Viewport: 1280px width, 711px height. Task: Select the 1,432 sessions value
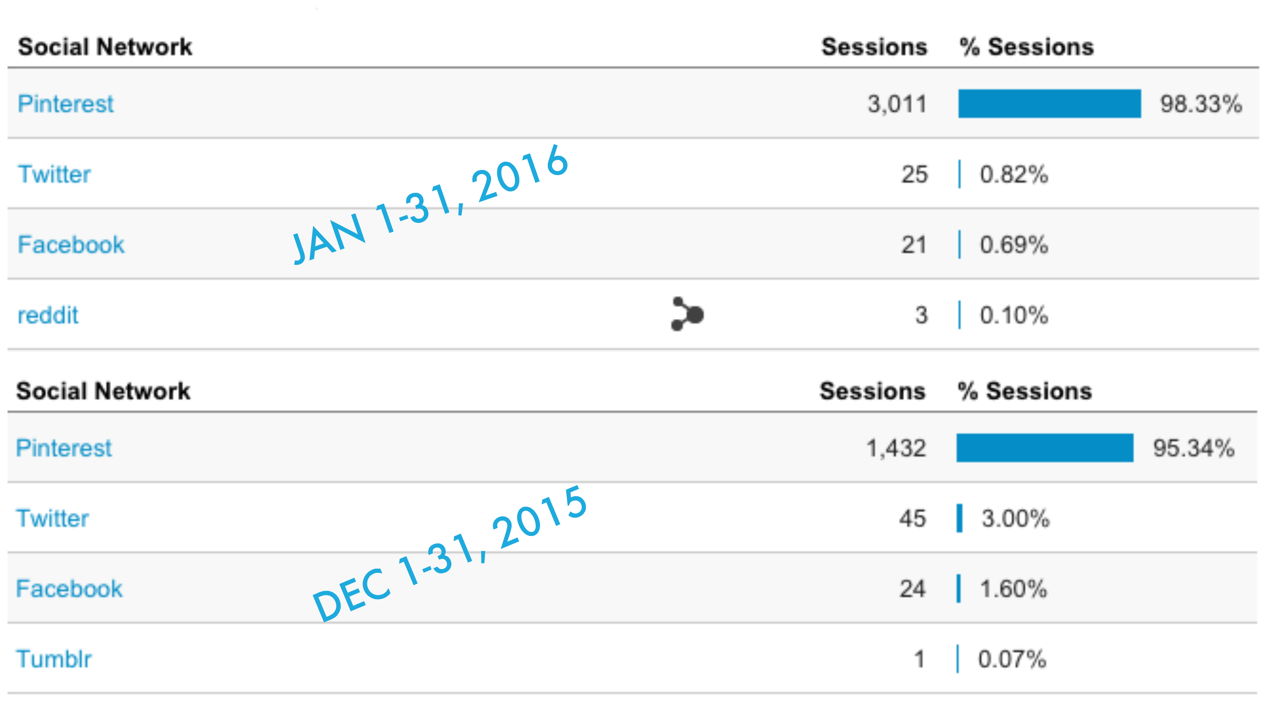click(x=896, y=448)
